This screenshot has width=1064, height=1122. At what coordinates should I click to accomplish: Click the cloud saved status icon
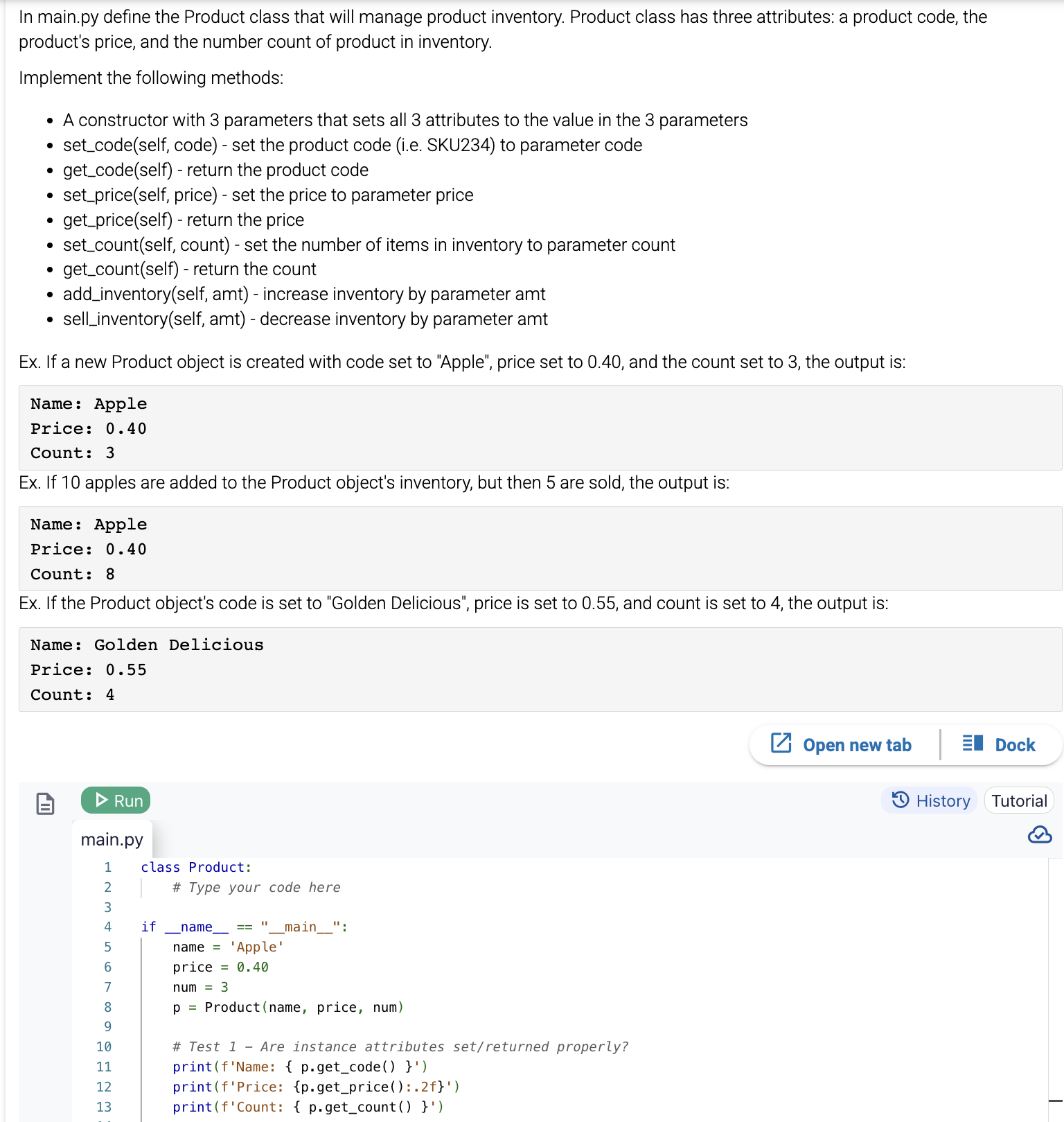click(x=1040, y=834)
